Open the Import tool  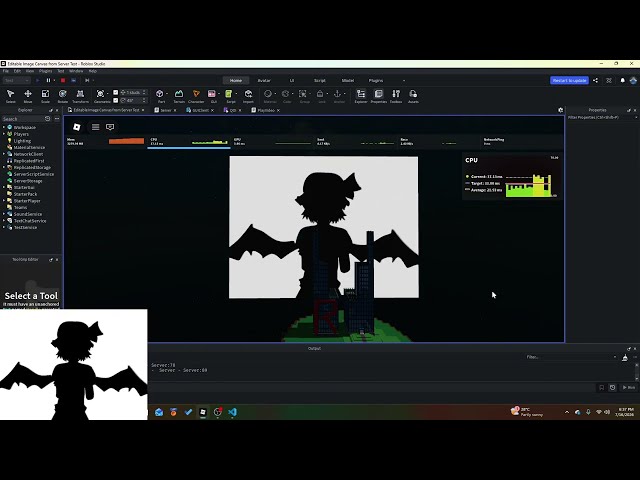248,96
